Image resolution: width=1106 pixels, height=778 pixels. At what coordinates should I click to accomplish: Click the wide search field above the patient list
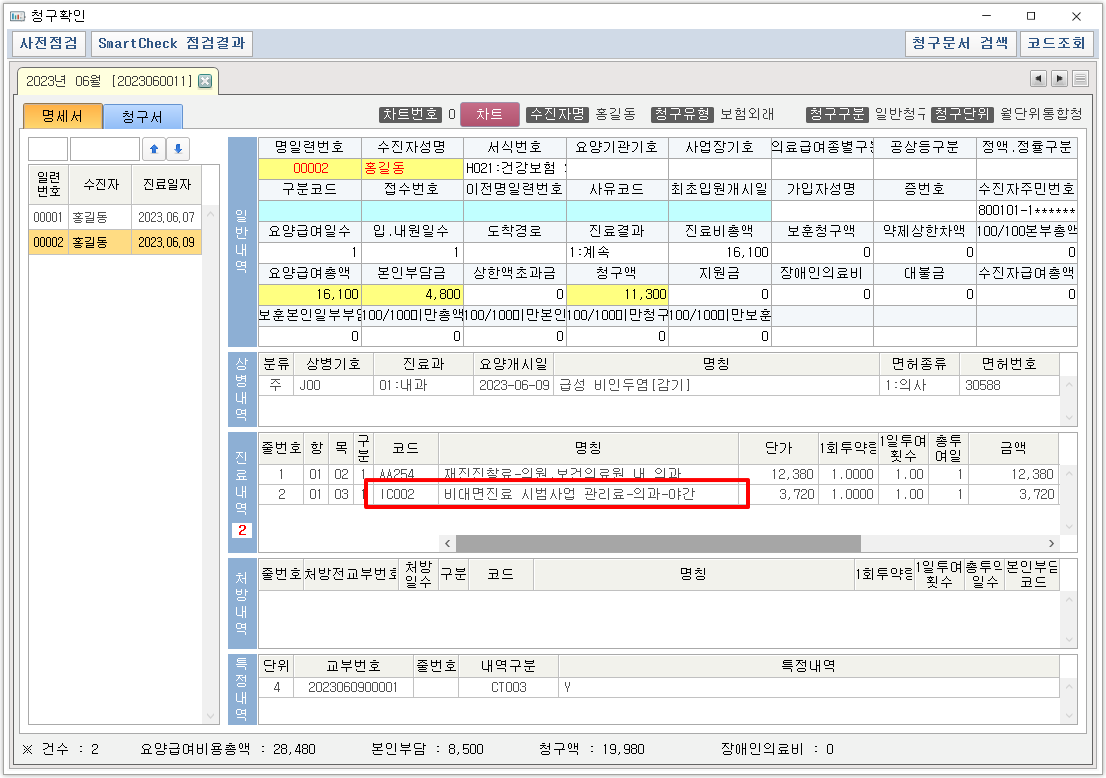point(104,149)
